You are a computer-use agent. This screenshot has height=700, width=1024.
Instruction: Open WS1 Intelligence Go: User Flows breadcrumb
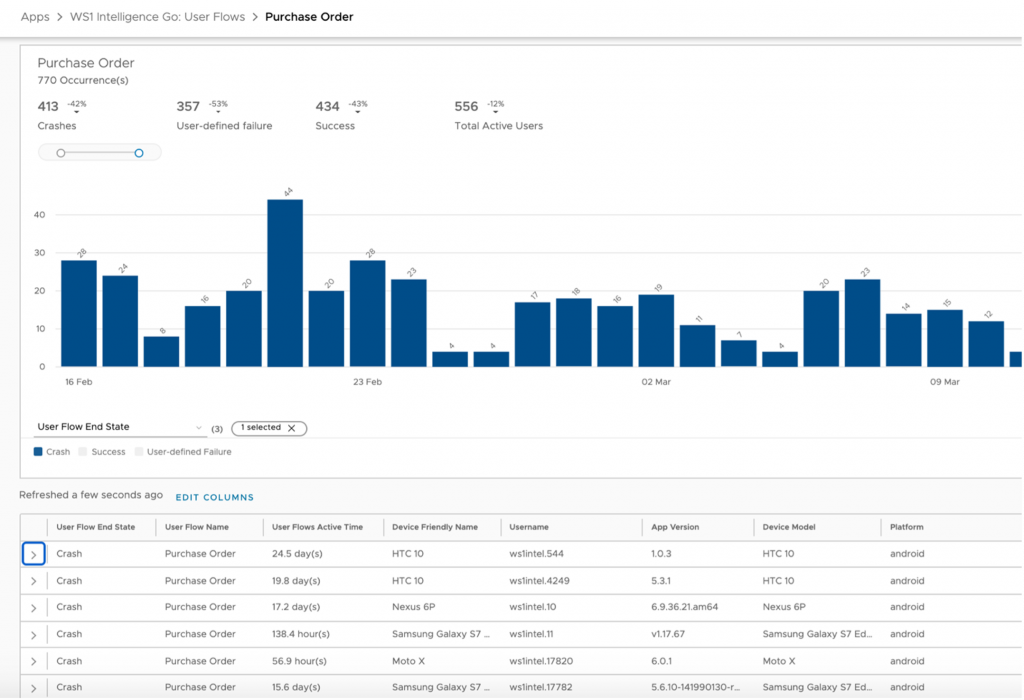click(157, 17)
